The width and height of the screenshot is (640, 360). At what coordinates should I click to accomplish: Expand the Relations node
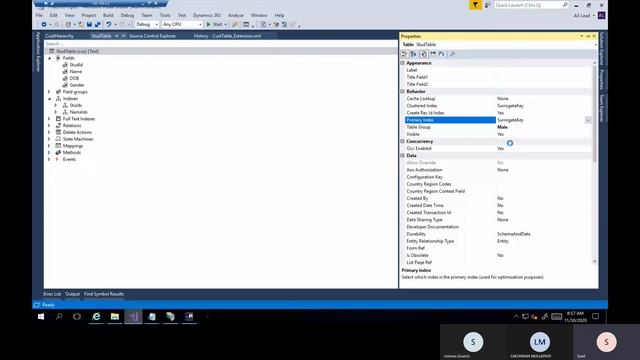(x=49, y=126)
